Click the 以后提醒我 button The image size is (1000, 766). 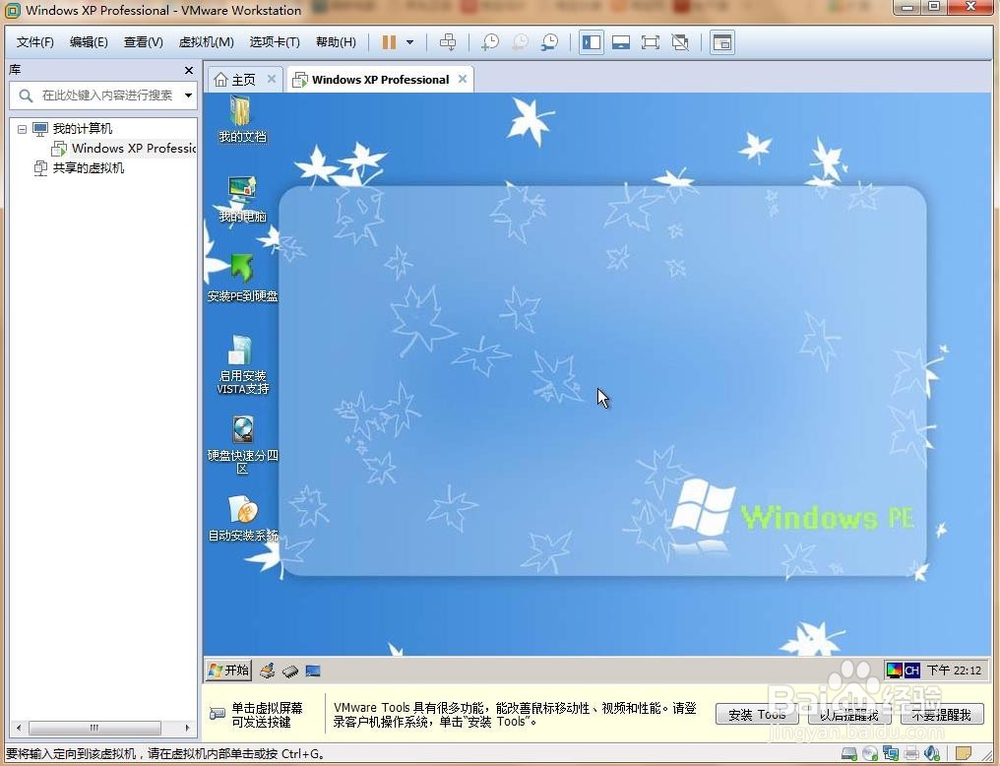tap(849, 715)
